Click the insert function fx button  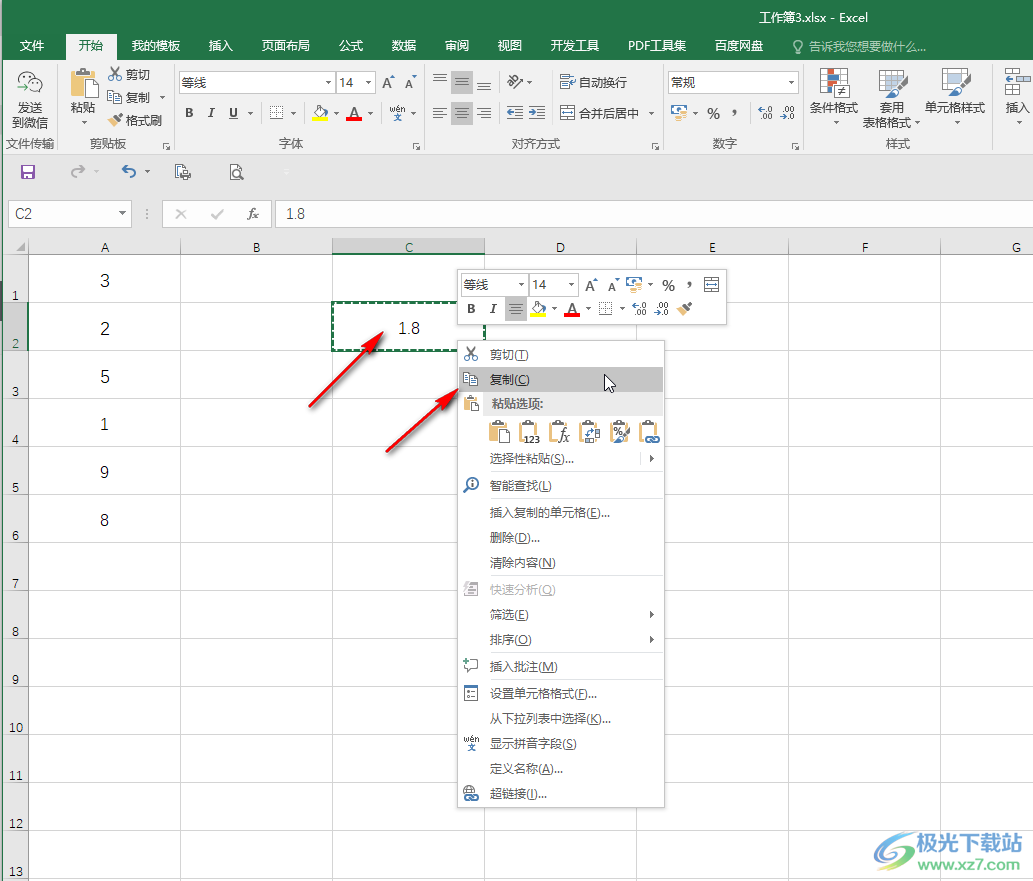253,214
